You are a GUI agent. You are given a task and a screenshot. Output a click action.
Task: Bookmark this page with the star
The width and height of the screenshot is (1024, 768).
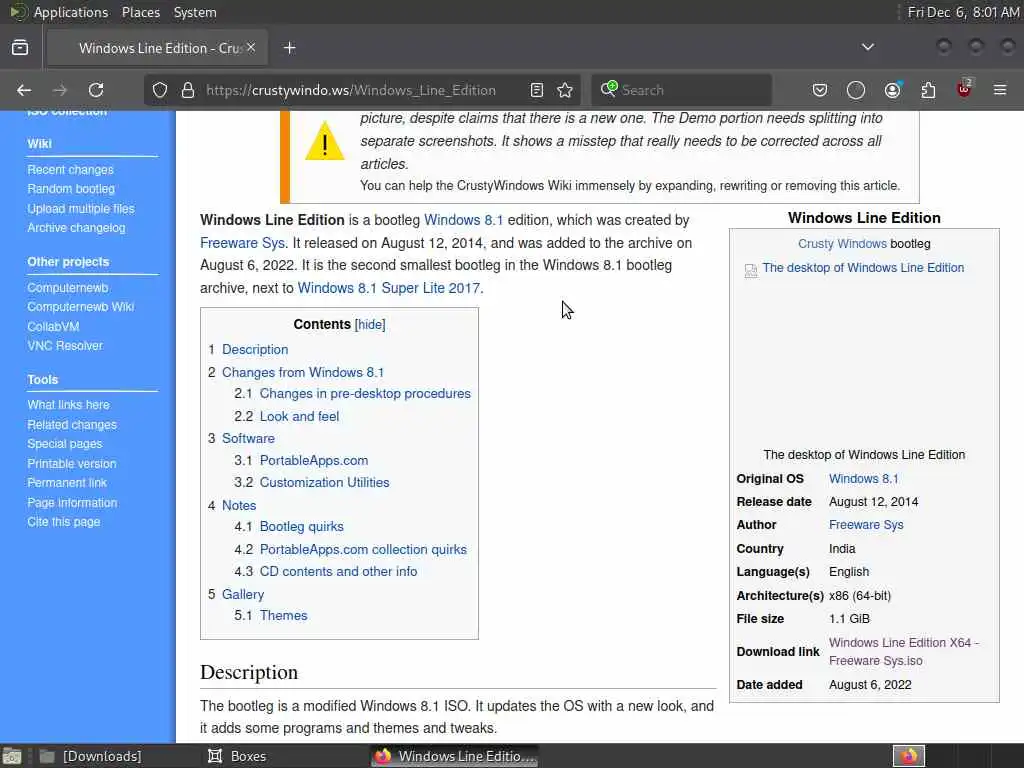coord(565,90)
